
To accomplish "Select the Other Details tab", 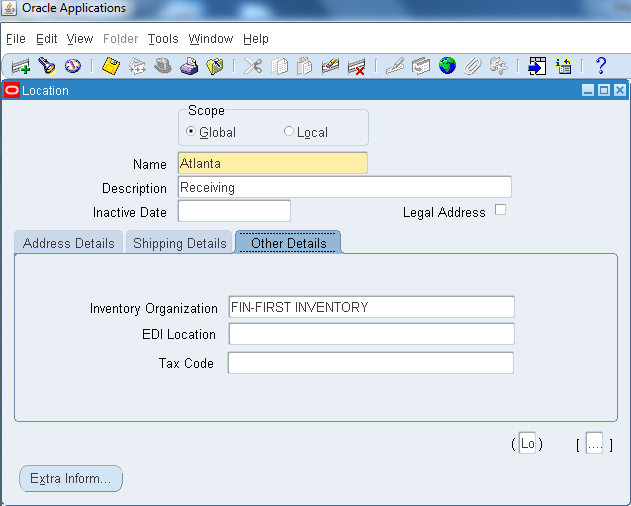I will [x=289, y=243].
